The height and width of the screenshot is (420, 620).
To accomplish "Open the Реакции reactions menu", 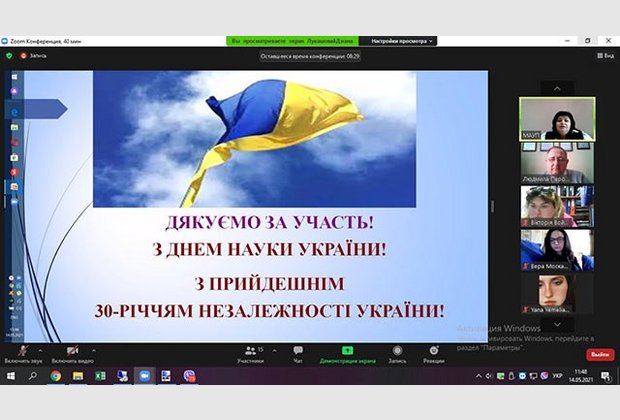I will [x=435, y=353].
